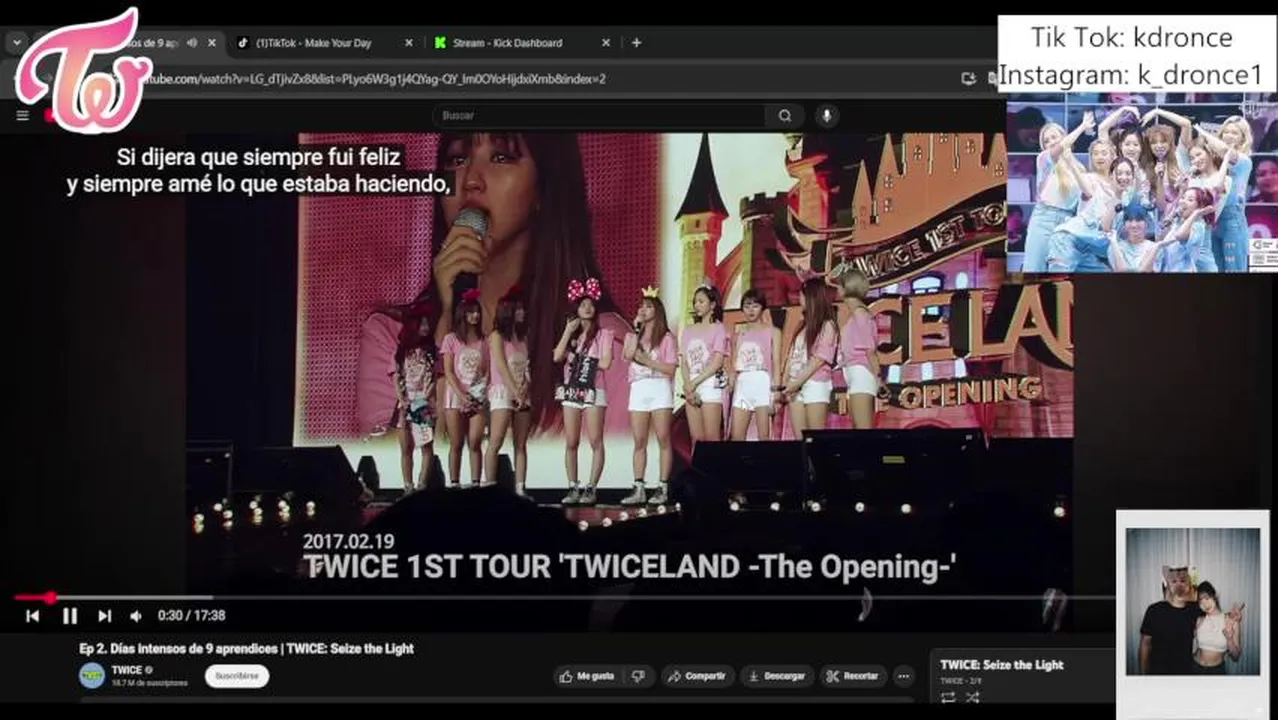The width and height of the screenshot is (1278, 720).
Task: Open the browser tab search chevron
Action: (16, 43)
